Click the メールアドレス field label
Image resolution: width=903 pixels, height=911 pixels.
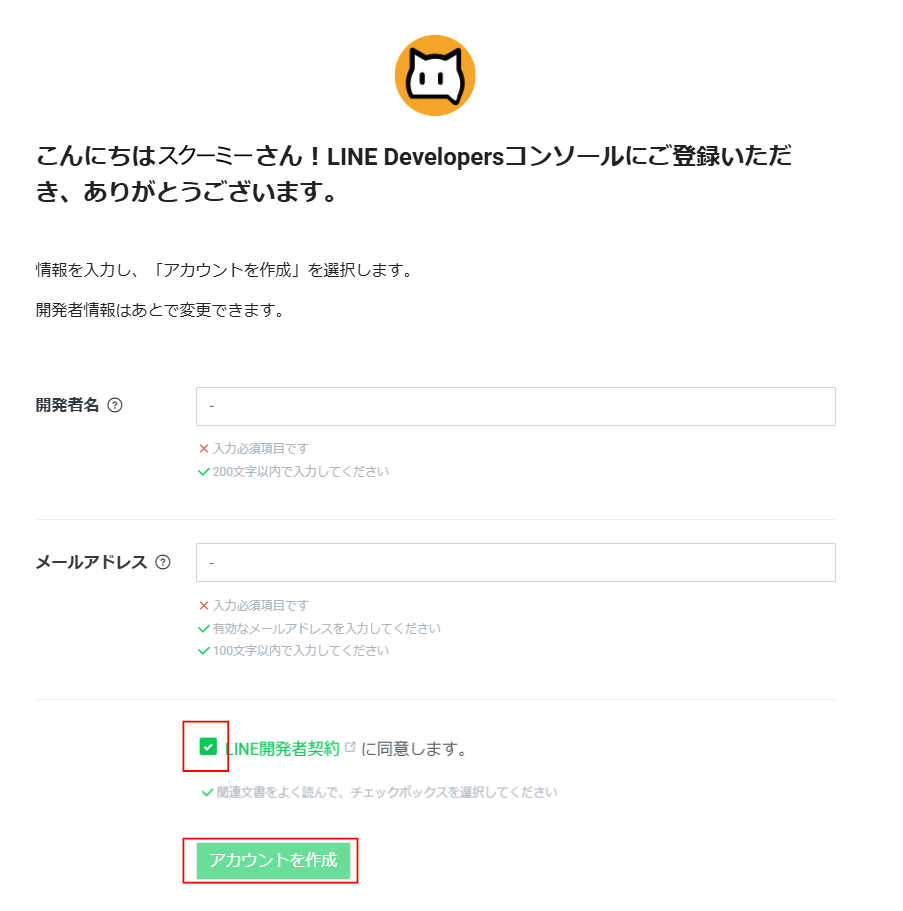tap(91, 562)
